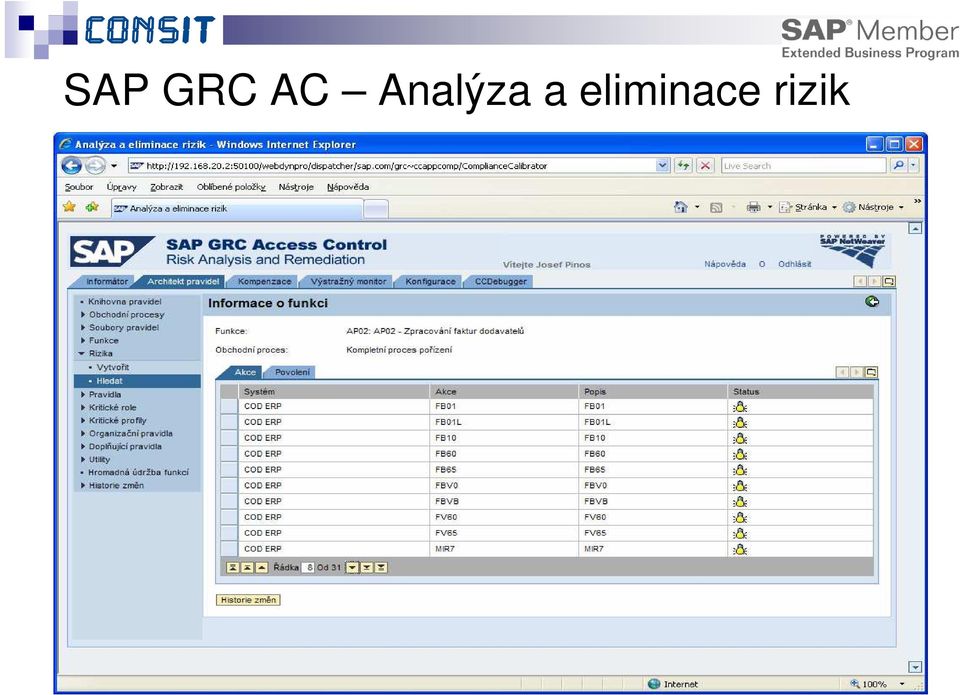This screenshot has width=960, height=695.
Task: Click page-up icon in table footer
Action: coord(247,568)
